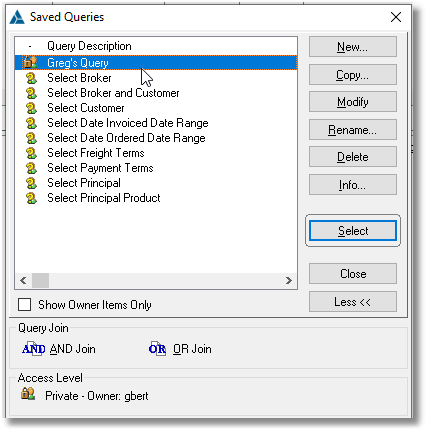Choose the OR Join icon

[x=157, y=349]
